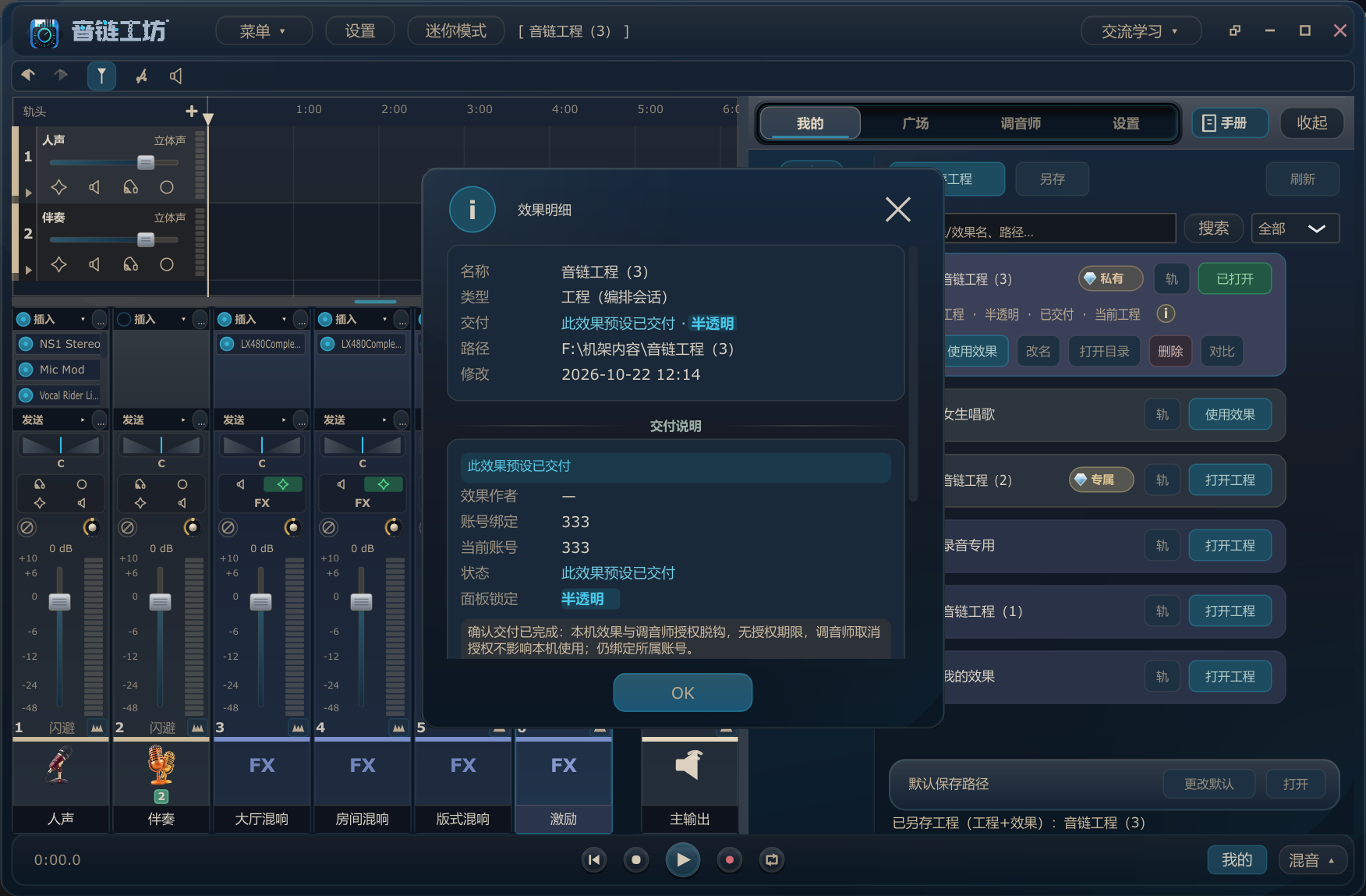Adjust the 人声 track volume slider
Screen dimensions: 1366x896
coord(146,162)
